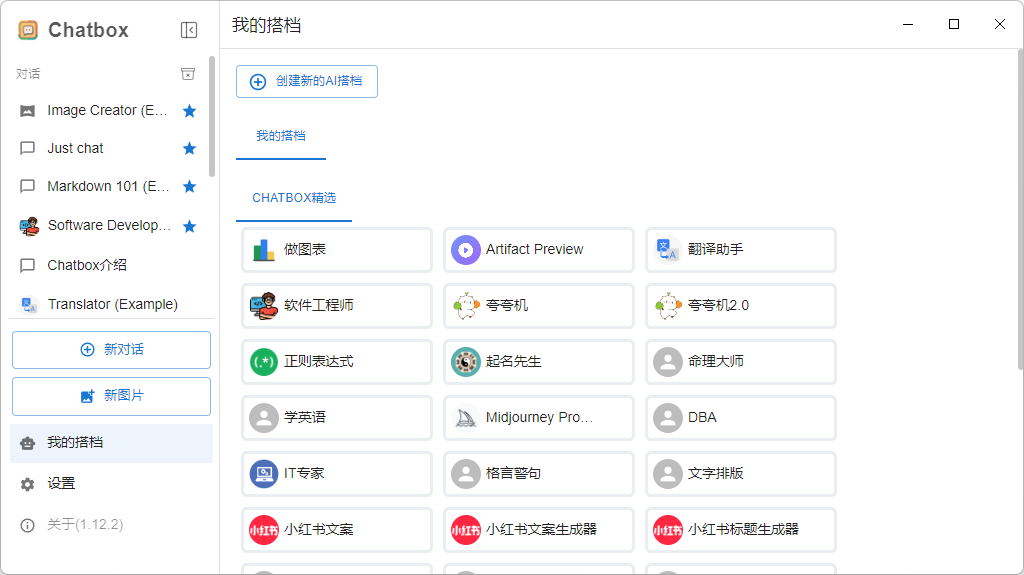Click the robot icon beside 我的搭档
1024x575 pixels.
coord(27,444)
